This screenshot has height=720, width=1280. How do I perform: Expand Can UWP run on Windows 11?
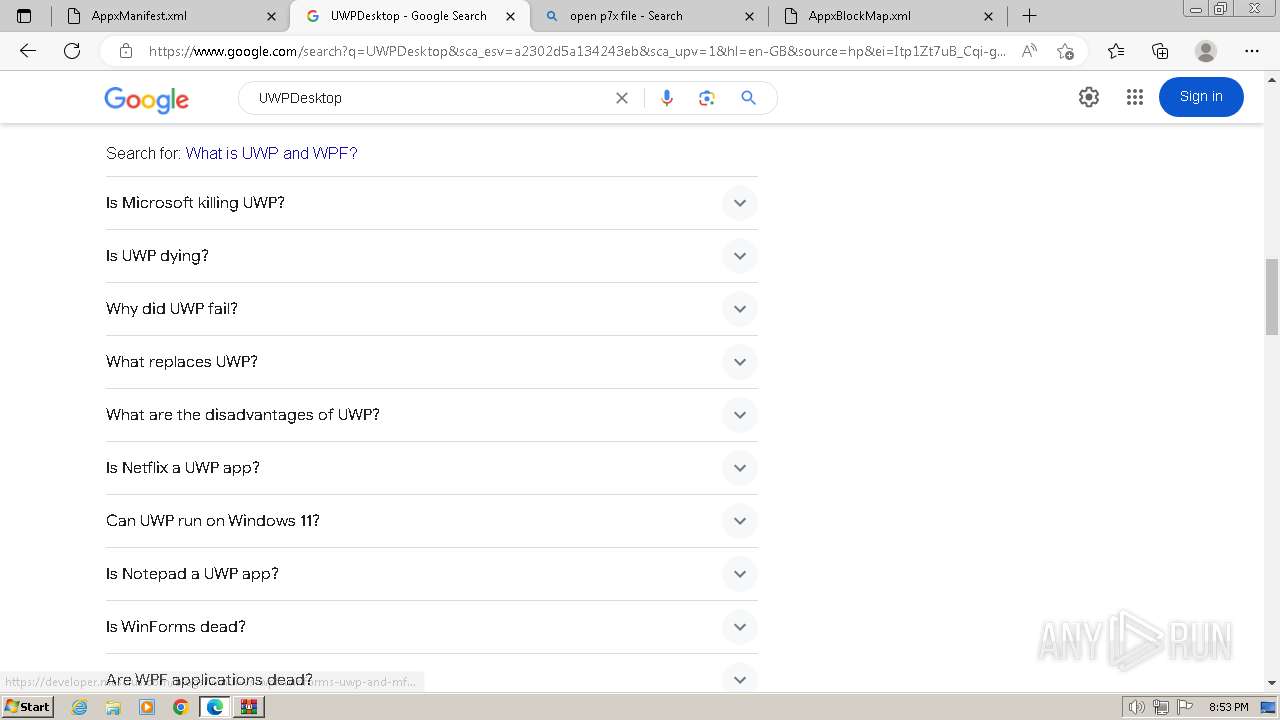(432, 521)
